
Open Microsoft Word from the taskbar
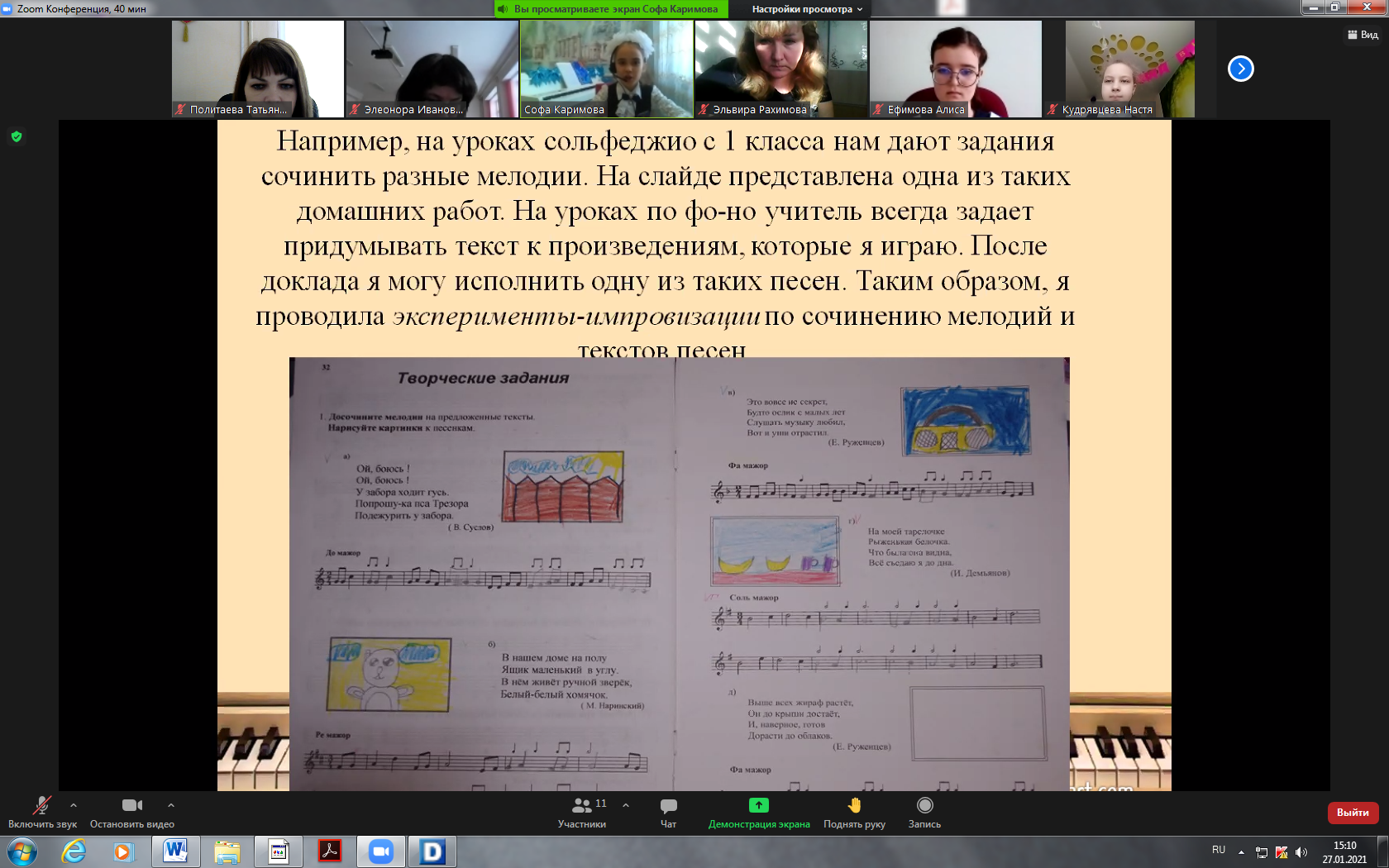point(175,851)
